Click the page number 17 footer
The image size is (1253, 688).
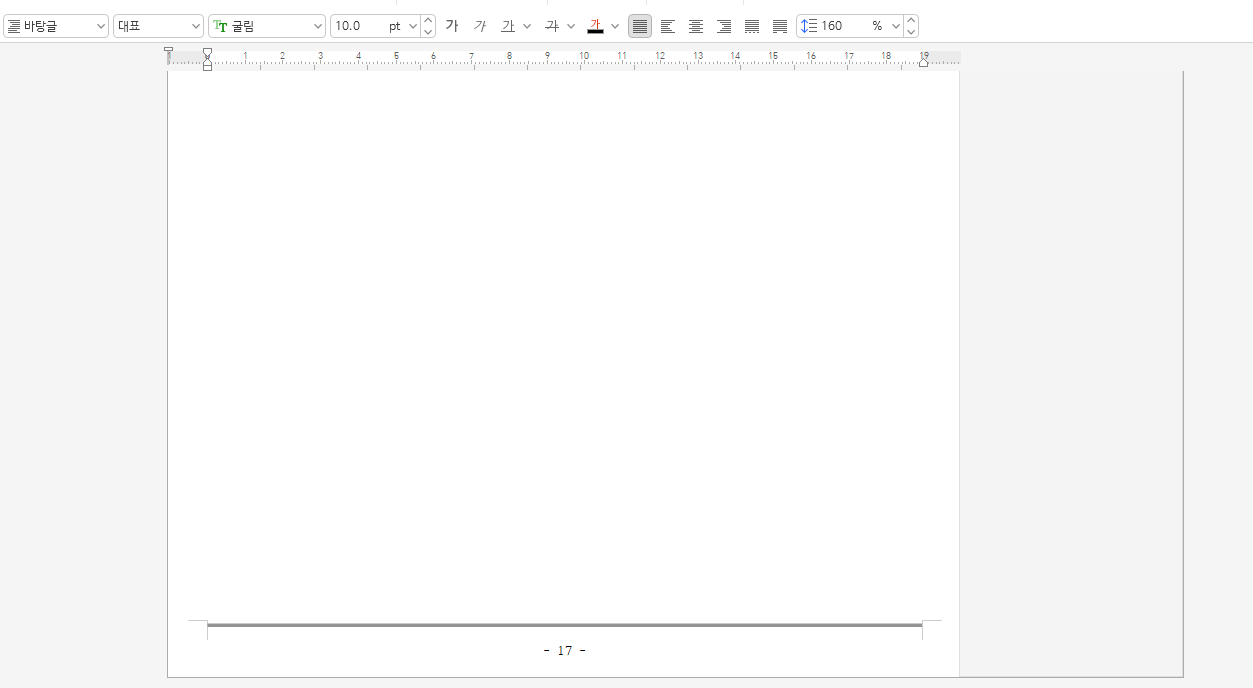click(565, 651)
